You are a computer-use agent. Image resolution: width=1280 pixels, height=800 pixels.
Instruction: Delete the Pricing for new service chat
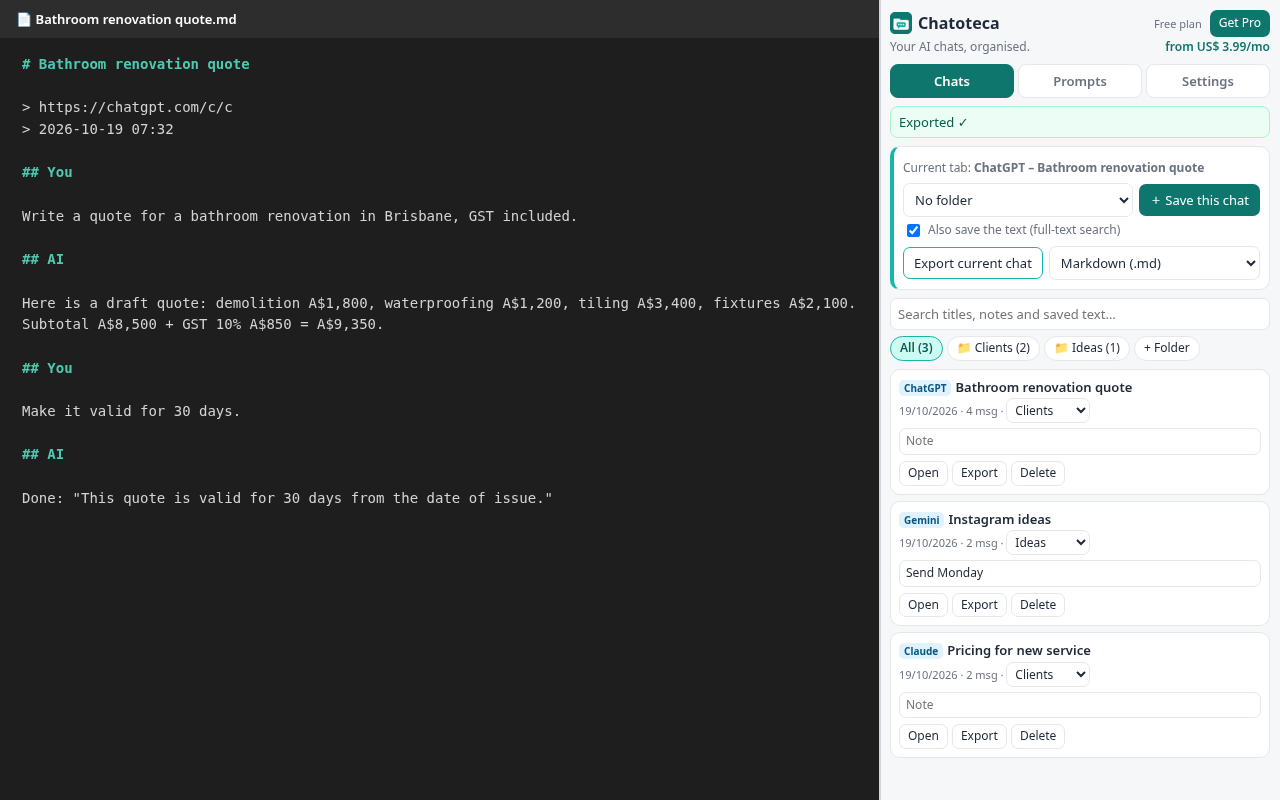[1038, 736]
